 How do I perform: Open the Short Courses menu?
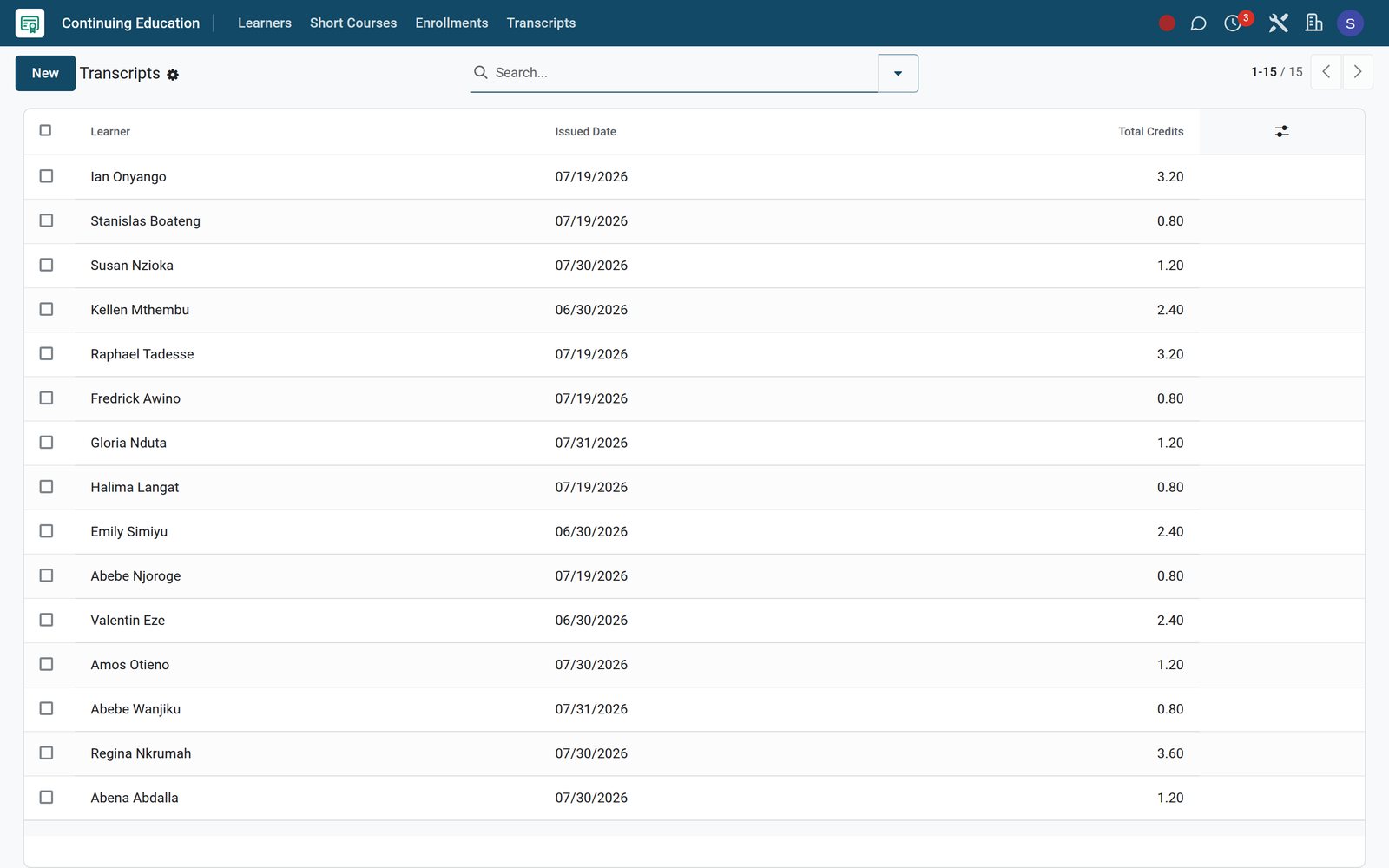[353, 23]
